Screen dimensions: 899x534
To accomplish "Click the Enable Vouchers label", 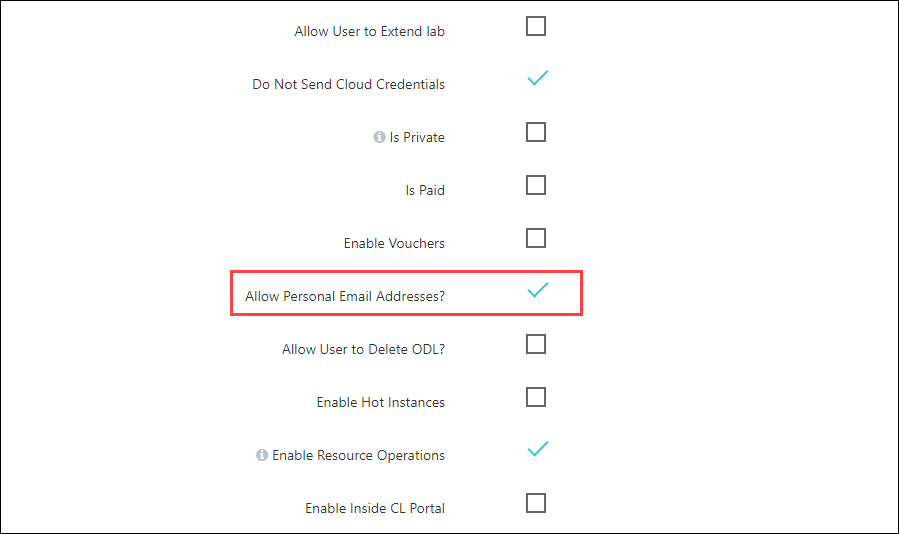I will [394, 243].
